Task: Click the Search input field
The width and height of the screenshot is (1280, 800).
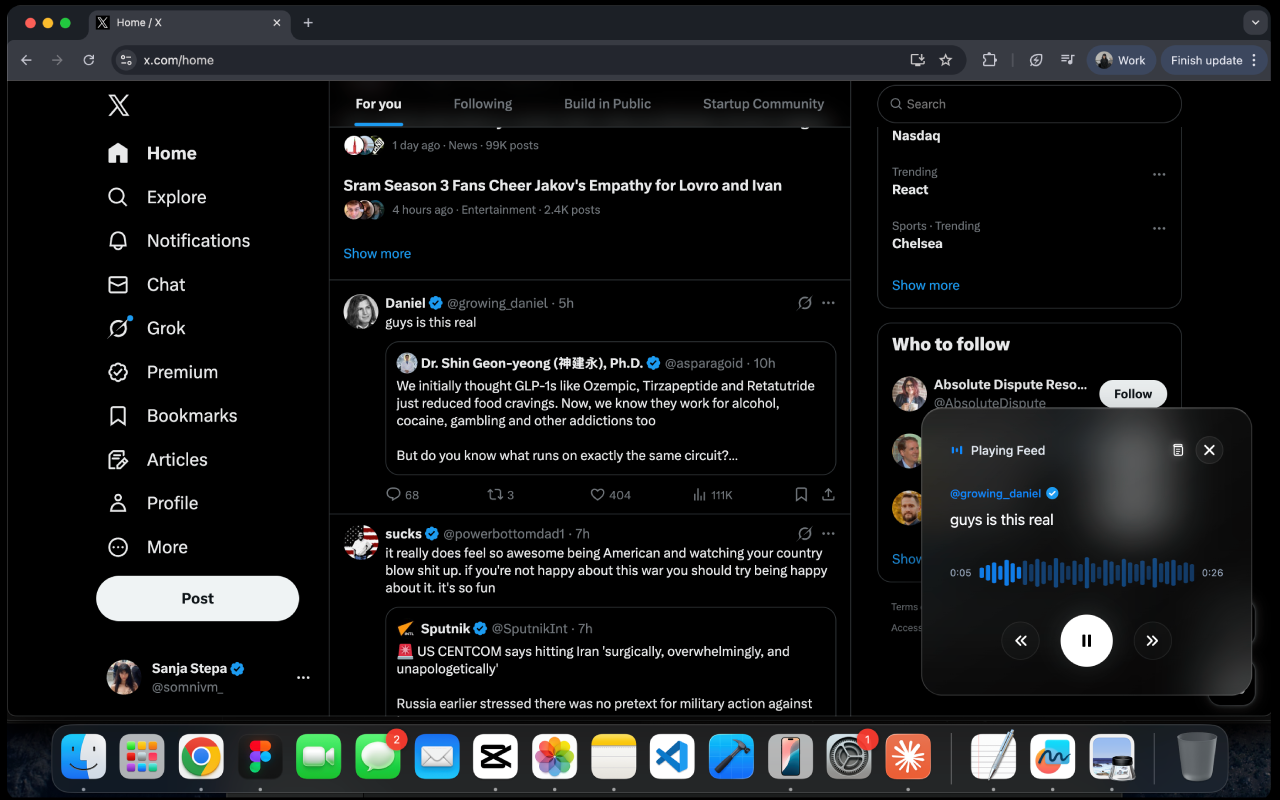Action: click(1028, 104)
